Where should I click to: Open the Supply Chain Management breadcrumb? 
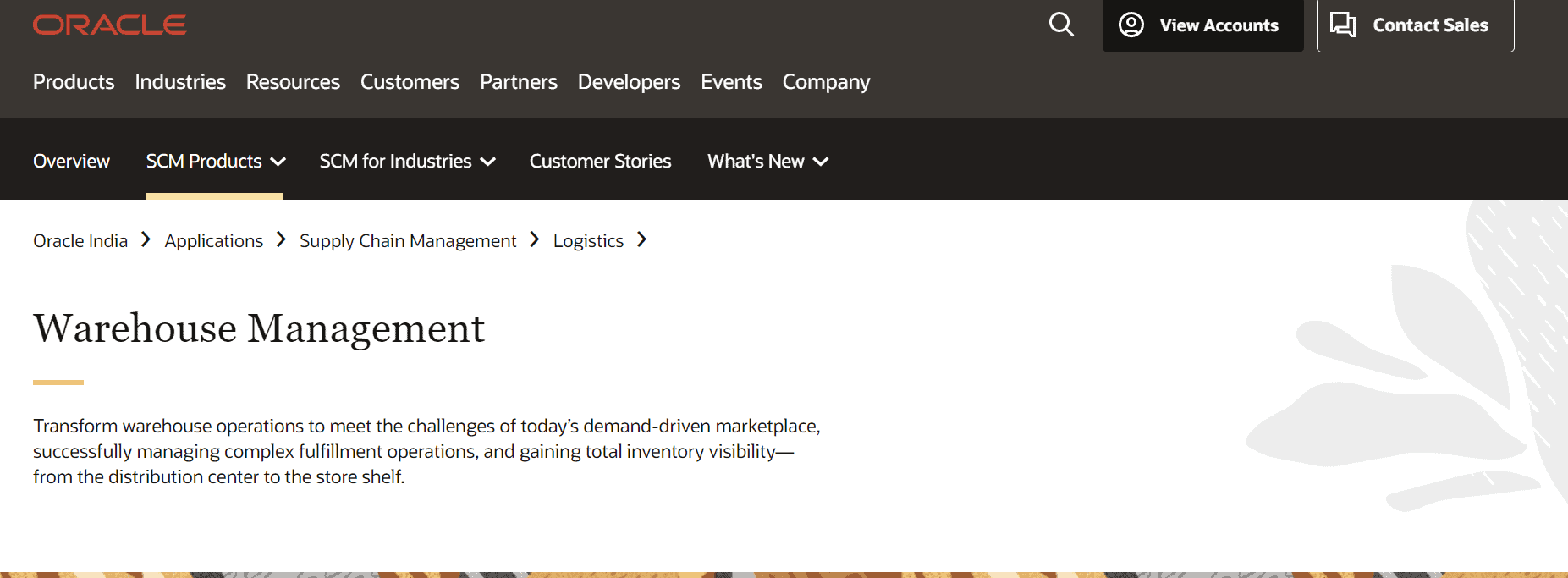coord(408,241)
